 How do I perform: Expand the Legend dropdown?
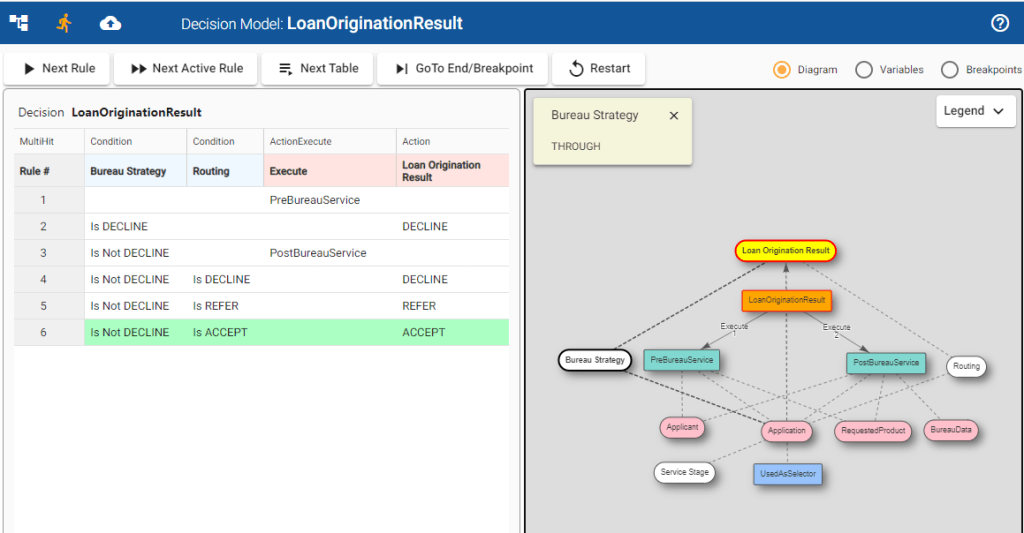[974, 111]
